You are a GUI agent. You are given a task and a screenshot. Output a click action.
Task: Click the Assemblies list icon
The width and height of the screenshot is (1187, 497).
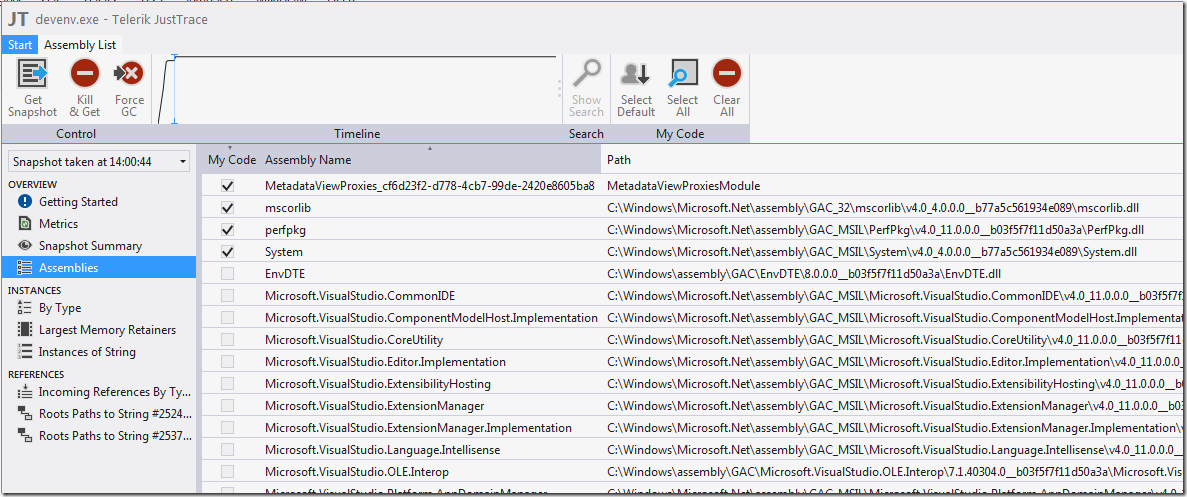[25, 268]
